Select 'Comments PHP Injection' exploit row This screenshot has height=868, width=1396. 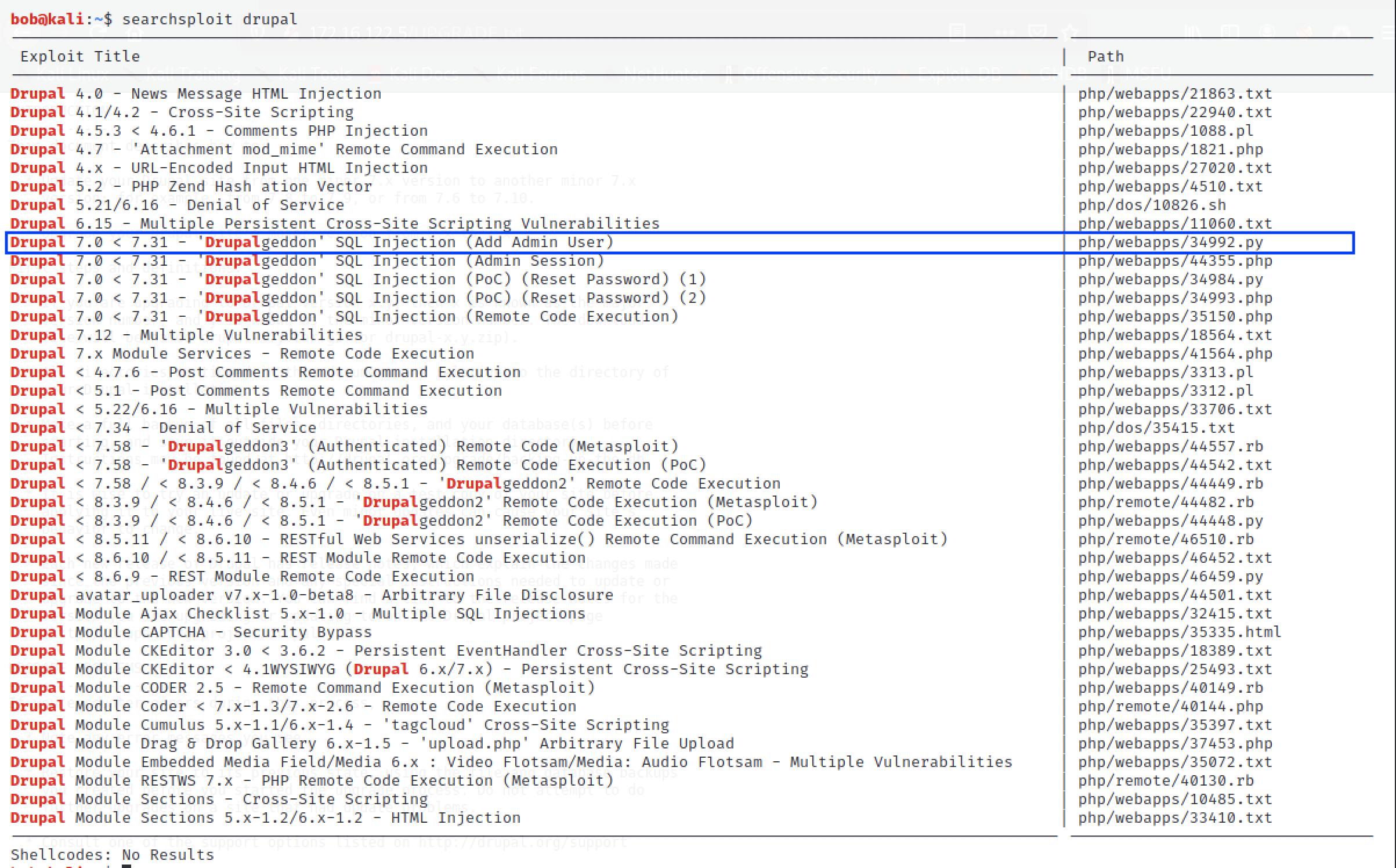[x=219, y=131]
